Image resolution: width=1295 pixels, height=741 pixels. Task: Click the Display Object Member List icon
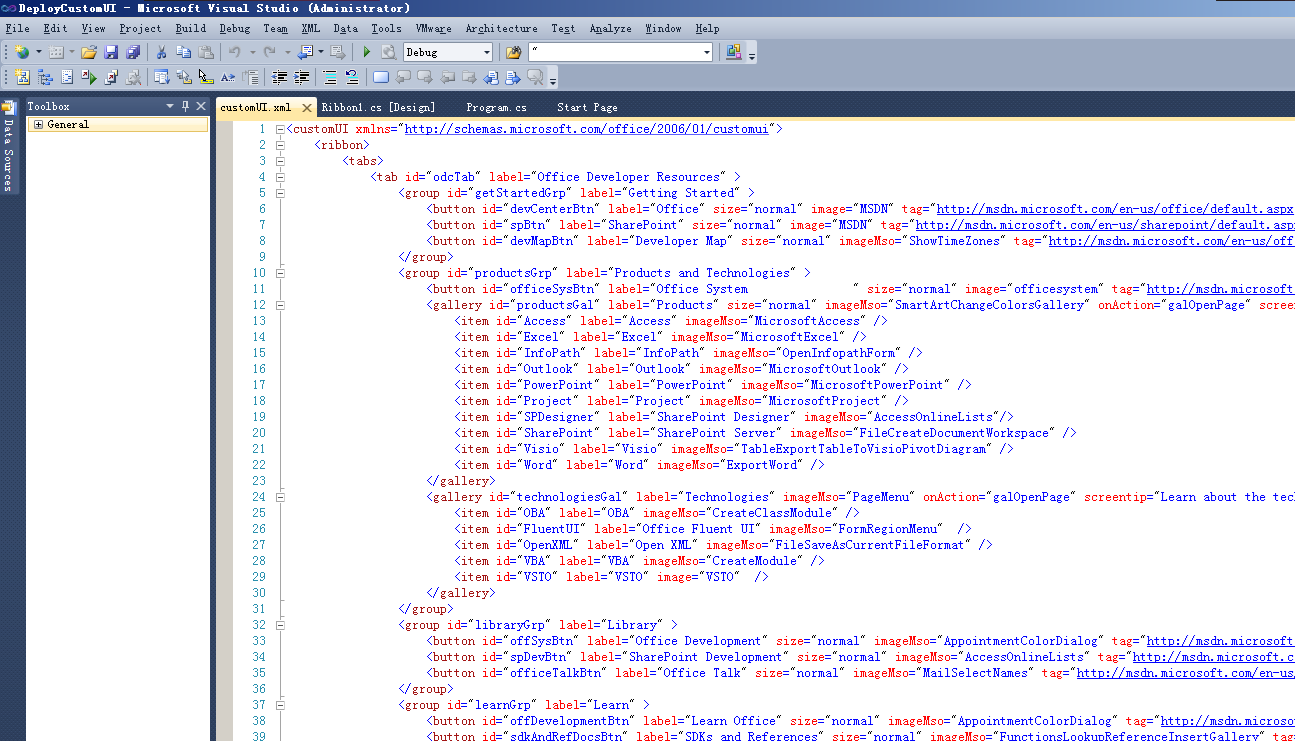pos(161,77)
